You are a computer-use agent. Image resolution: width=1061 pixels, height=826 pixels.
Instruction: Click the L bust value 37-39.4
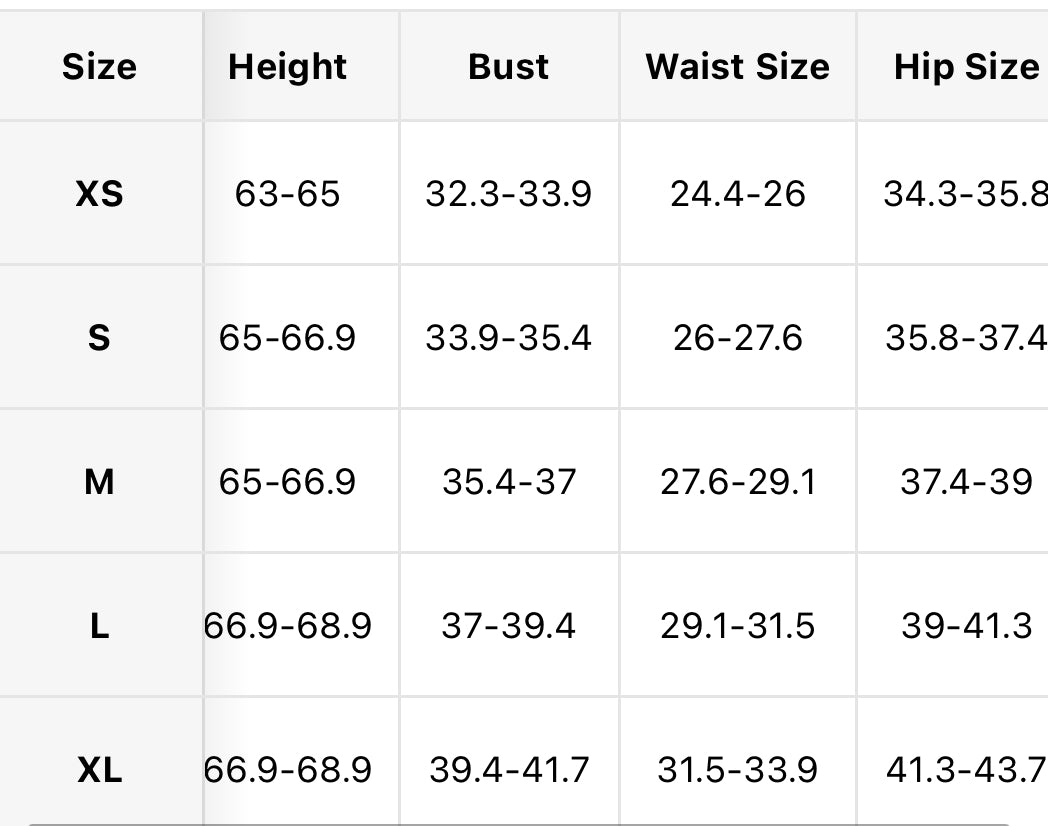509,626
